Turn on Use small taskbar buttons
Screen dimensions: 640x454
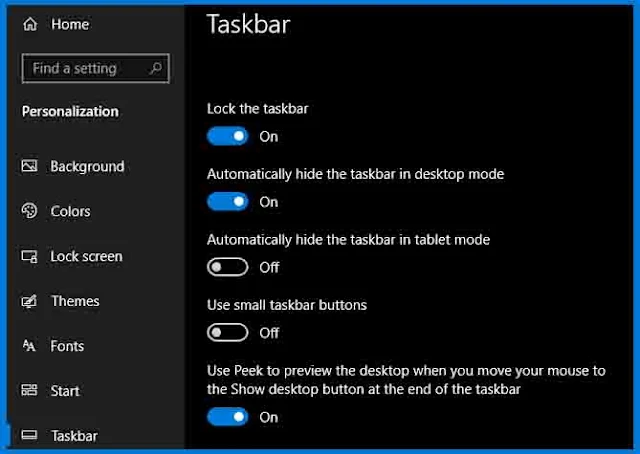[x=227, y=333]
